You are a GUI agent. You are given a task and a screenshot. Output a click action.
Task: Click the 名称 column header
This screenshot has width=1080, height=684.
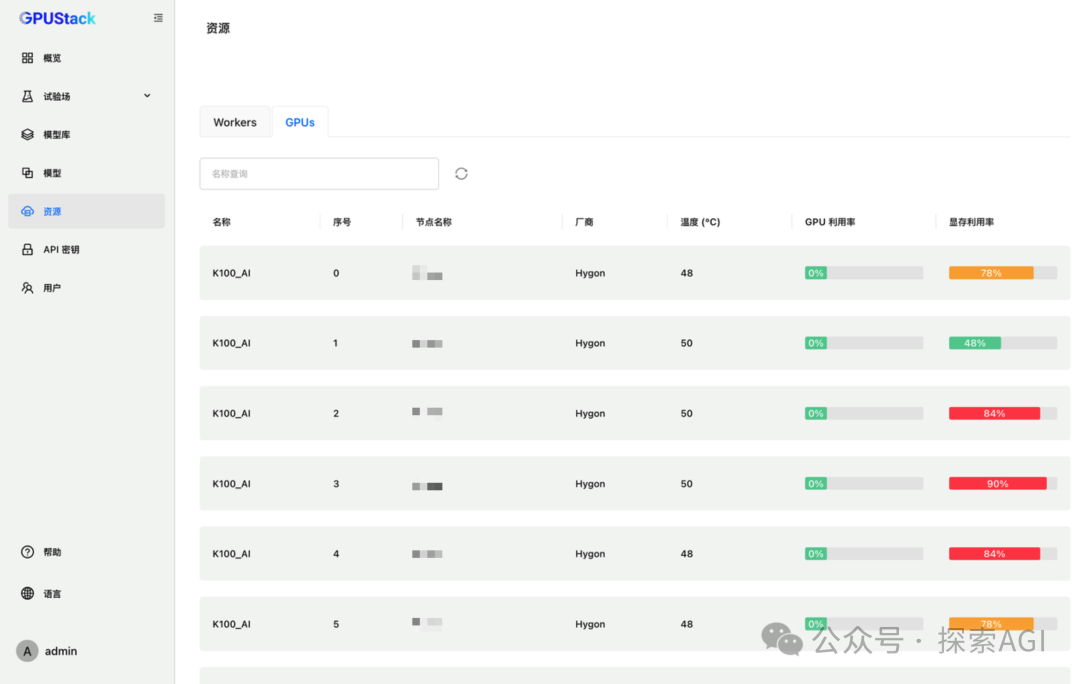(221, 222)
